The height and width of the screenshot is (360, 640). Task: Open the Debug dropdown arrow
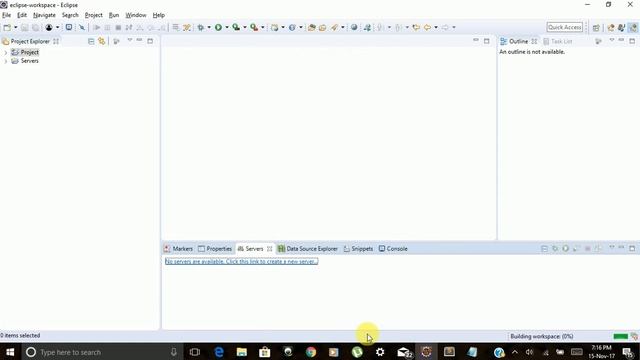[x=209, y=27]
